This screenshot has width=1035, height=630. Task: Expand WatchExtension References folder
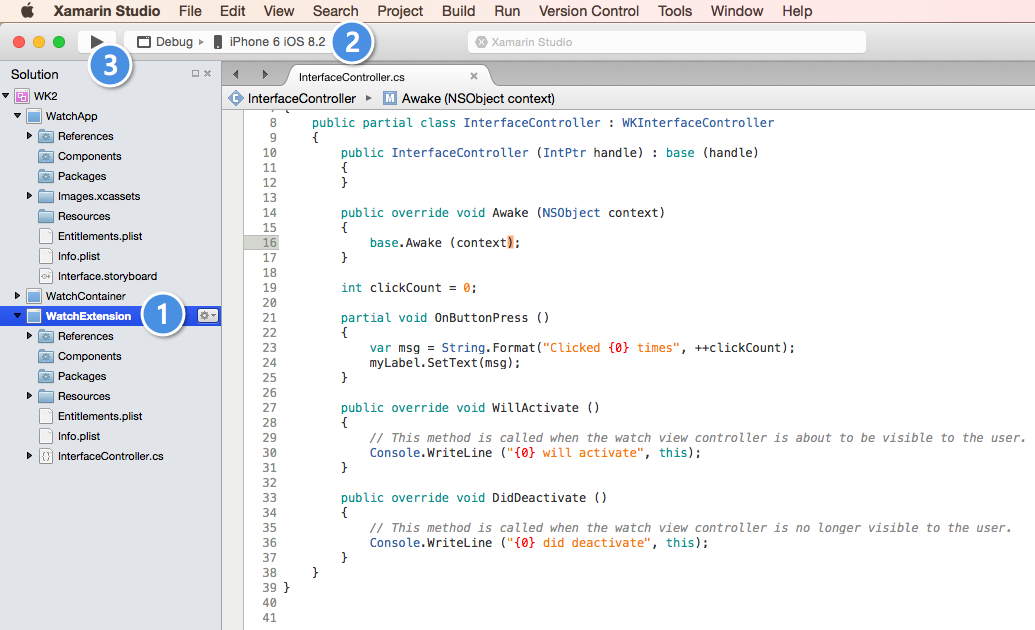[29, 335]
